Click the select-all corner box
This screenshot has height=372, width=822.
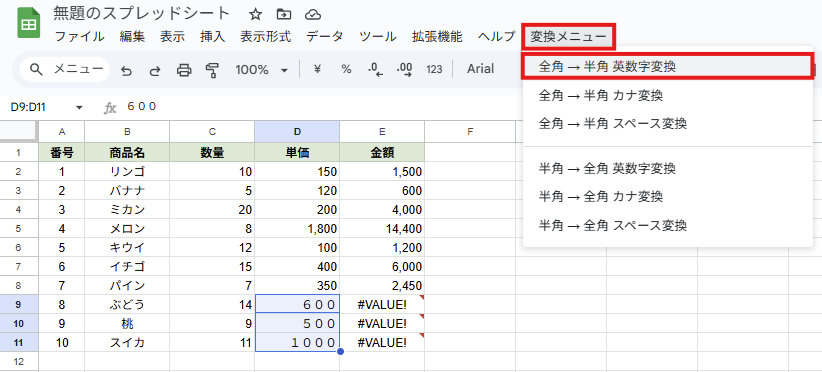19,131
